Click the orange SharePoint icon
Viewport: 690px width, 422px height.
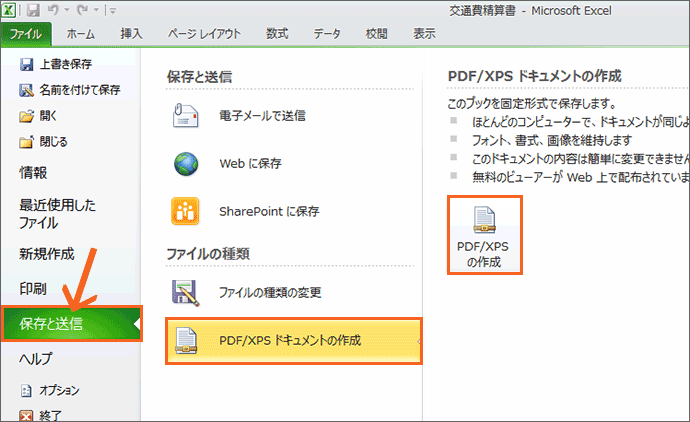pyautogui.click(x=185, y=211)
